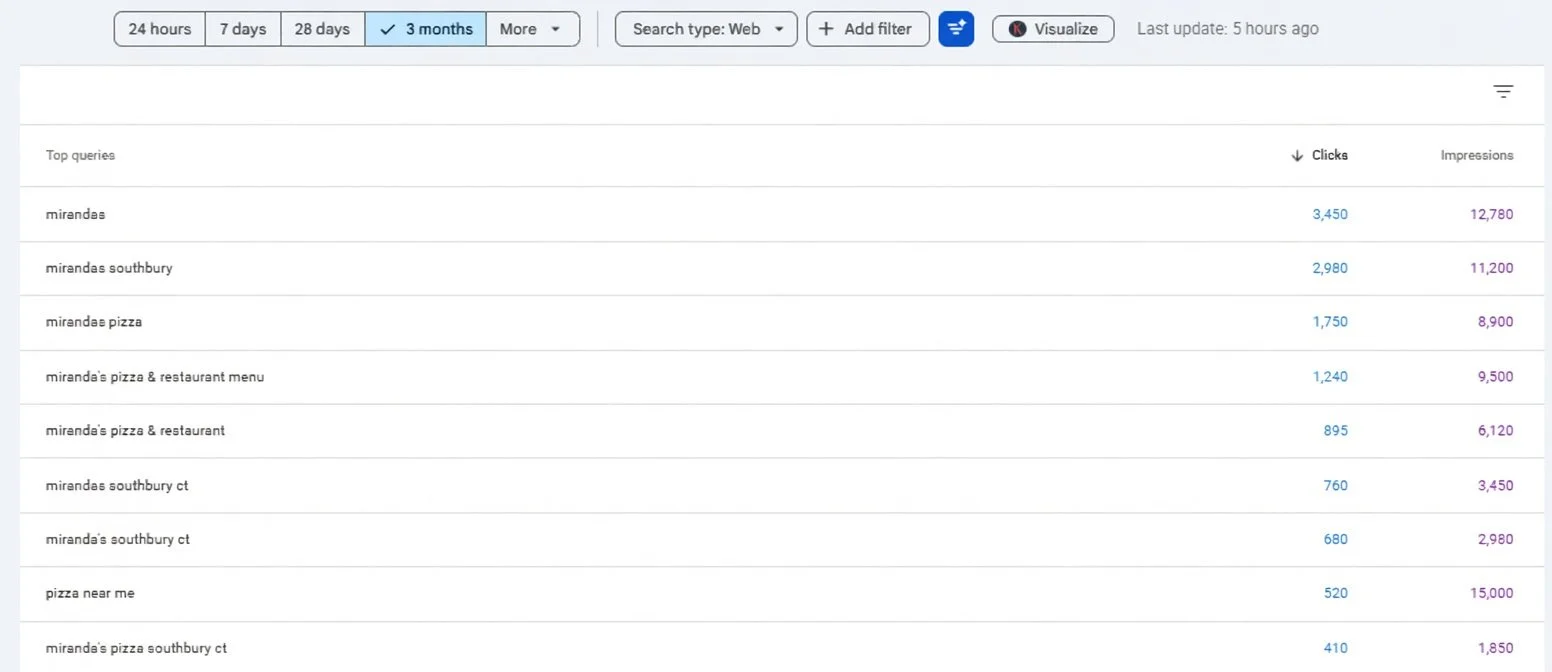Screen dimensions: 1552x672
Task: Open the 'mirandas southbury ct' query
Action: point(782,485)
